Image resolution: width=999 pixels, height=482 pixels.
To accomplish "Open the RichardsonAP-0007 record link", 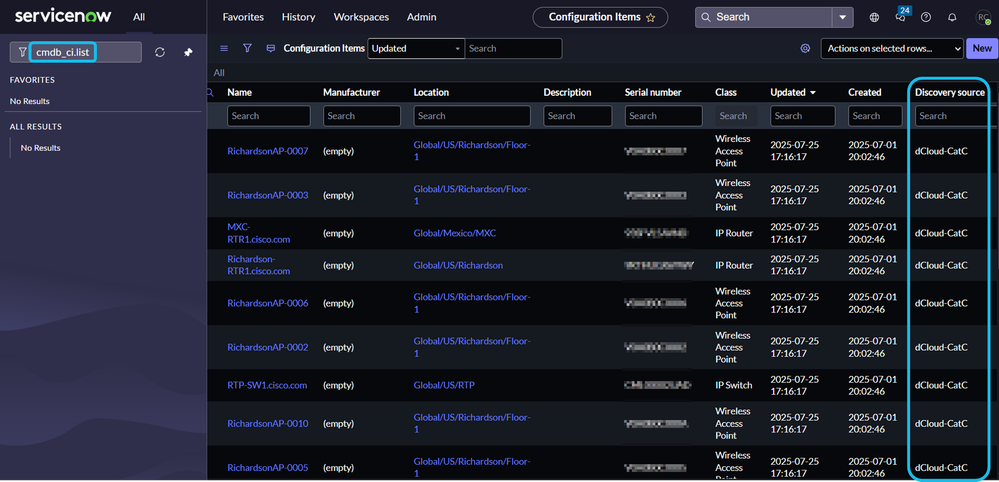I will [x=267, y=151].
